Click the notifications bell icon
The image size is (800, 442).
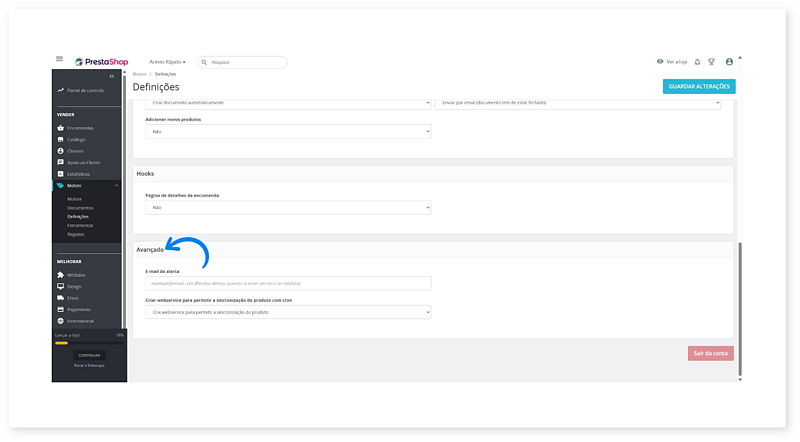click(697, 62)
